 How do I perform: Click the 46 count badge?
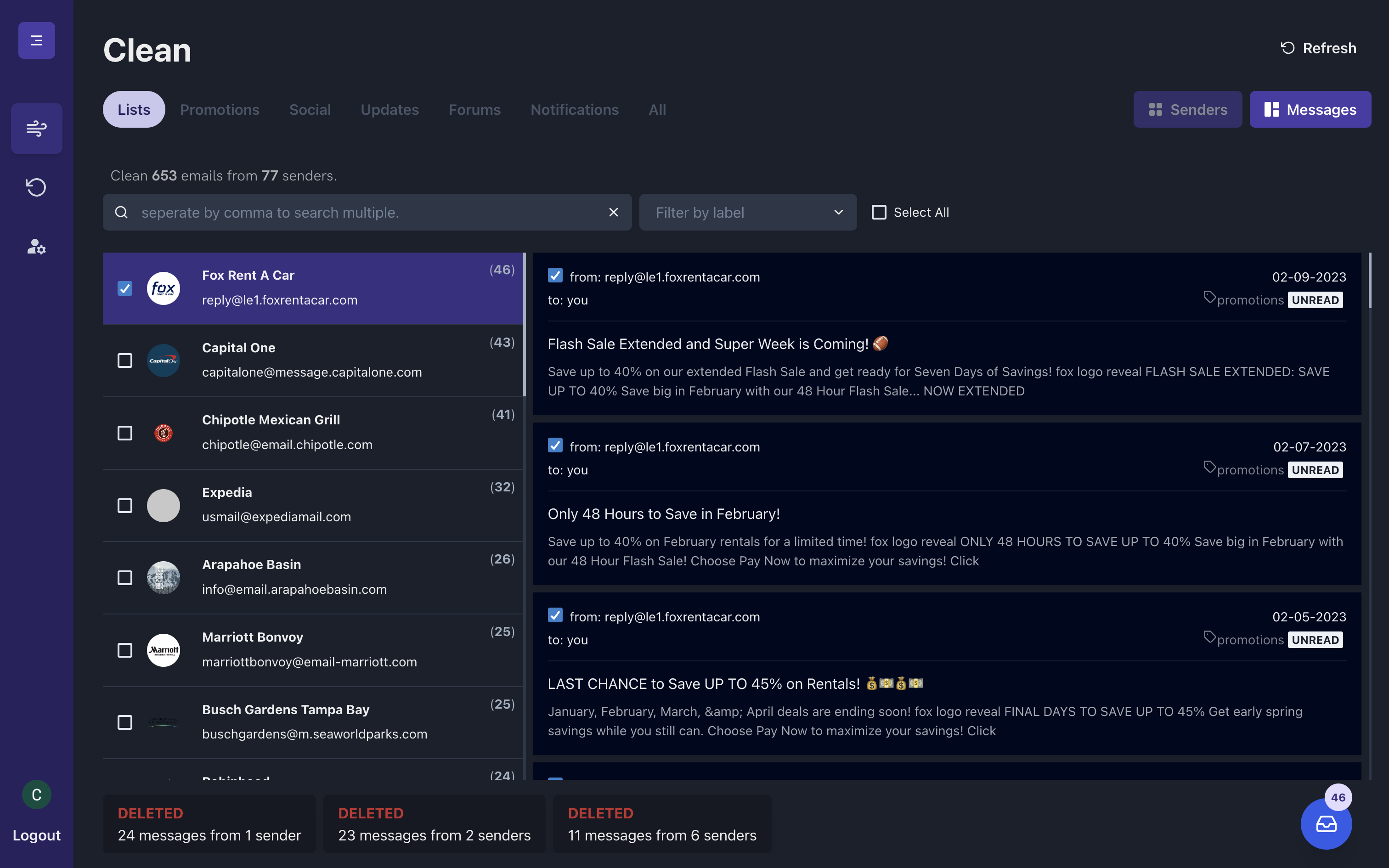pos(1338,797)
